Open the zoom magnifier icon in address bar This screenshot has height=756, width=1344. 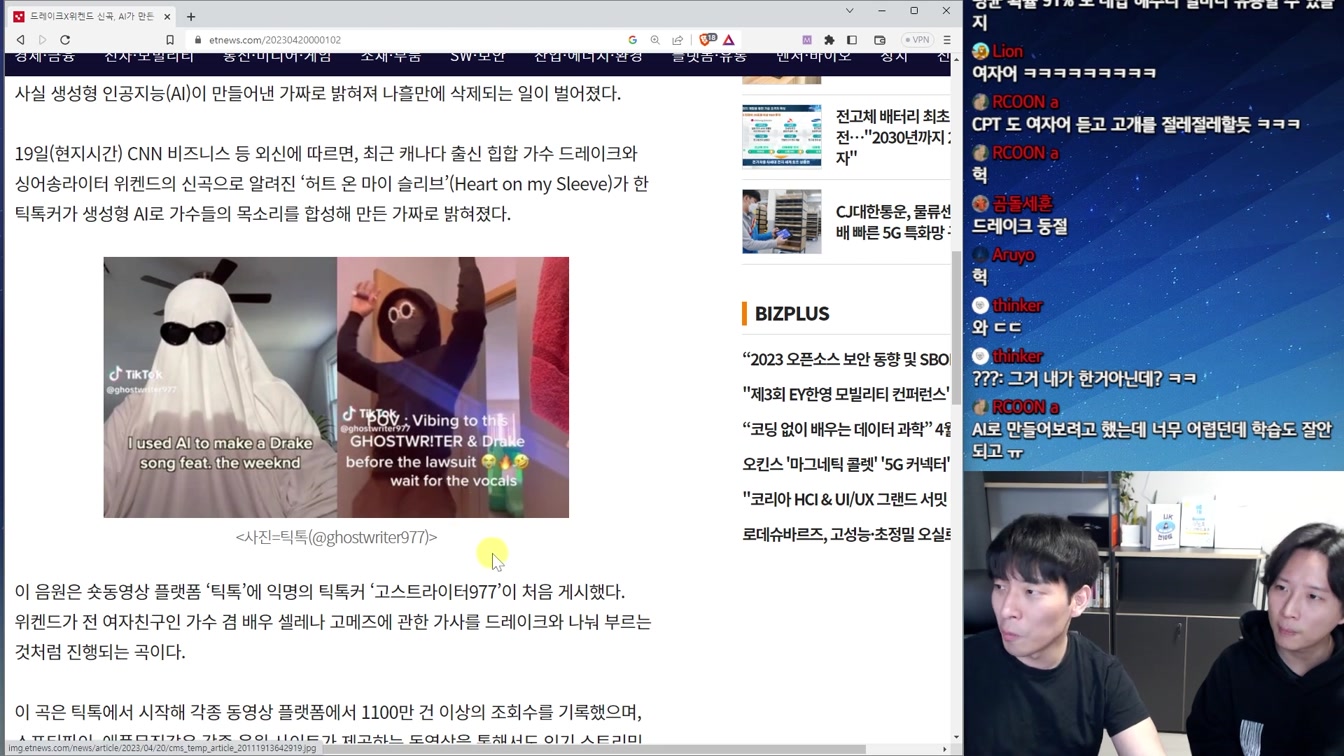click(655, 40)
